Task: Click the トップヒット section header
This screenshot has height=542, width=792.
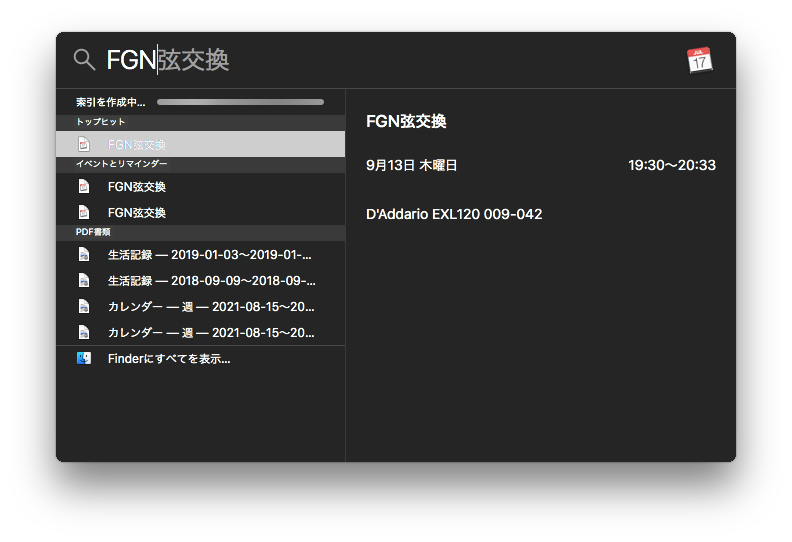Action: coord(201,122)
